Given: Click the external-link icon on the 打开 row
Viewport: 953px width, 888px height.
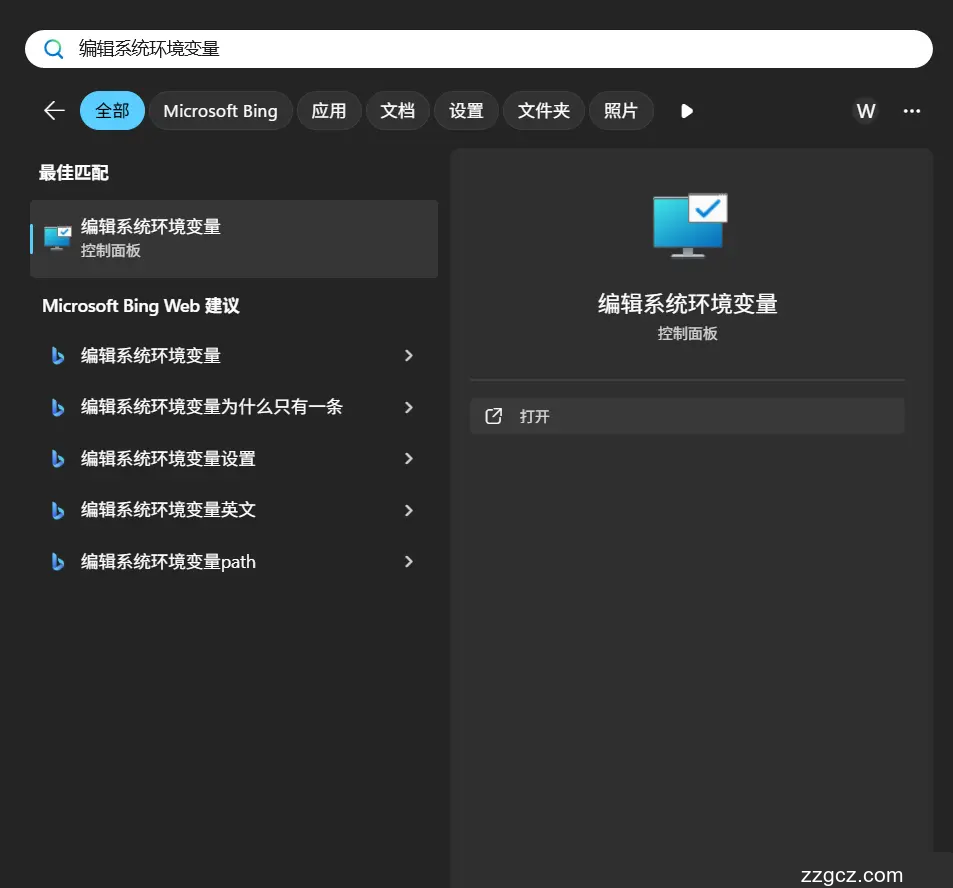Looking at the screenshot, I should [x=493, y=416].
